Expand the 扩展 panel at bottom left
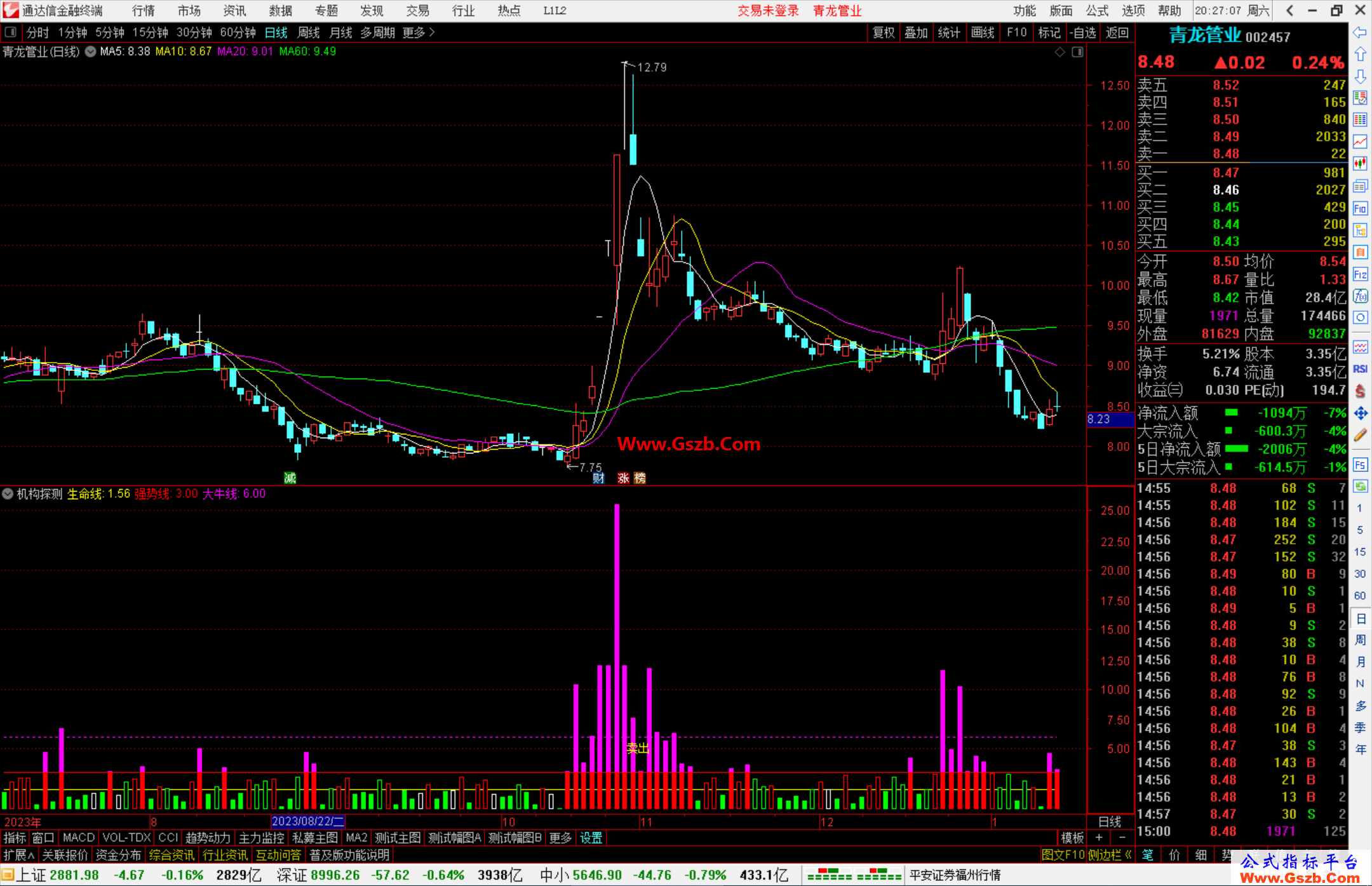 pos(19,855)
